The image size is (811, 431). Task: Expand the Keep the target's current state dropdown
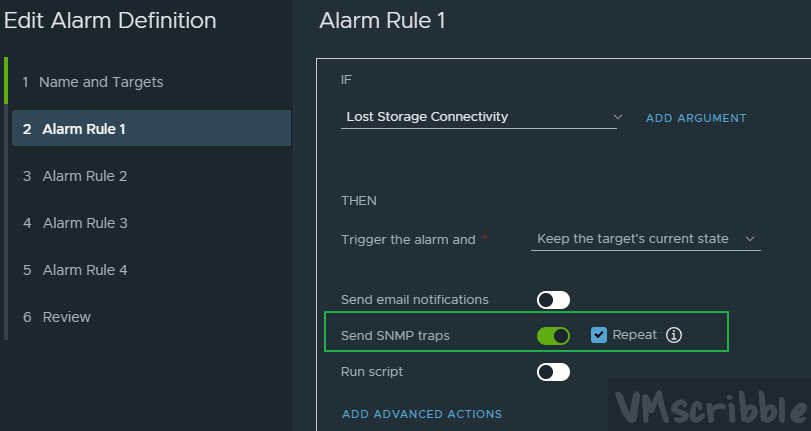pos(645,239)
